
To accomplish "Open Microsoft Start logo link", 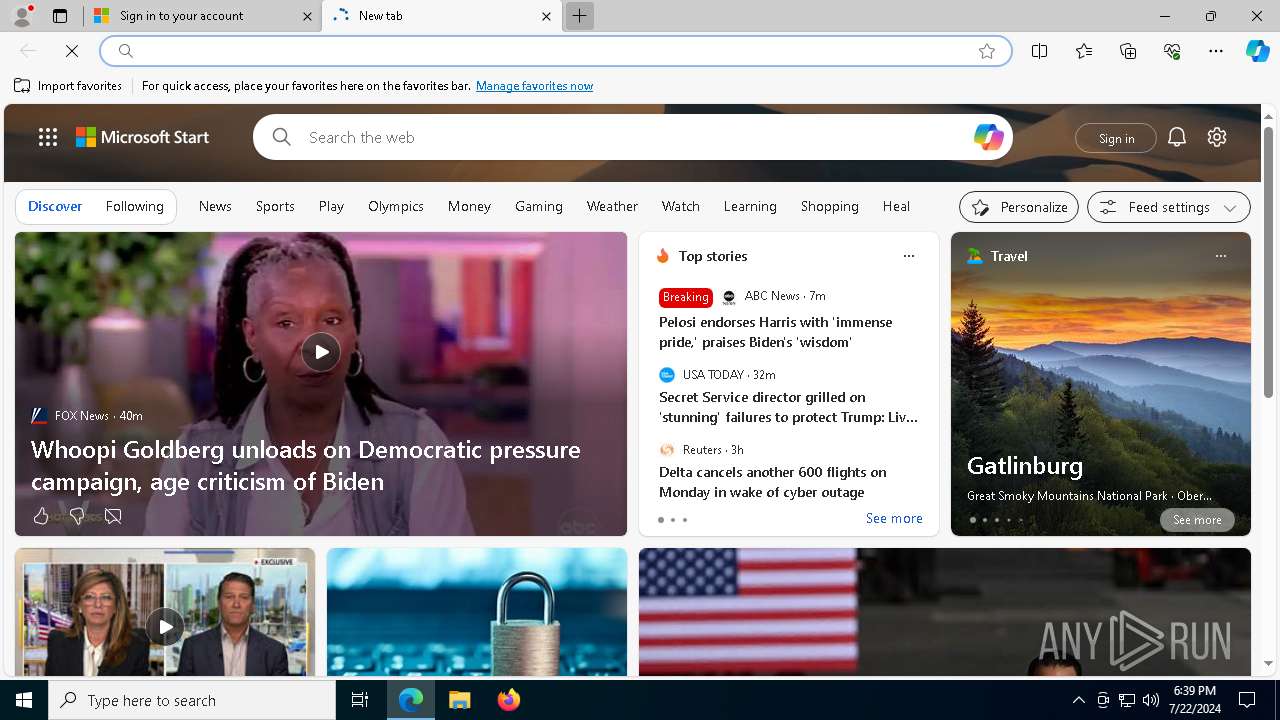I will tap(143, 137).
